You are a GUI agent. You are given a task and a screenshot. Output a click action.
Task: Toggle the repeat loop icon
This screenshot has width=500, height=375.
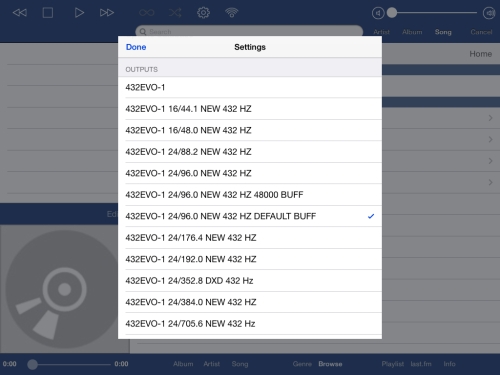coord(147,13)
